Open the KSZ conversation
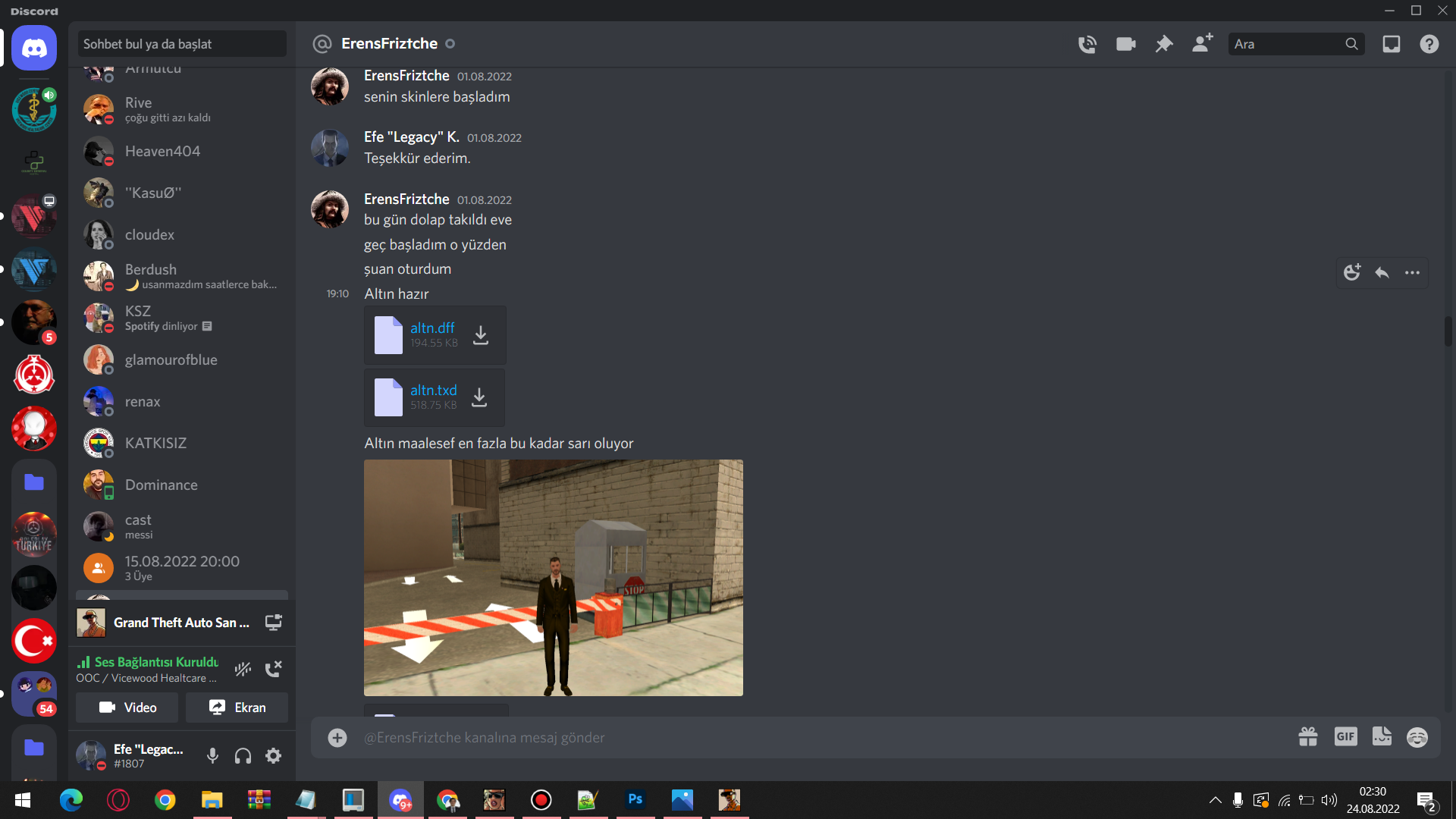Viewport: 1456px width, 819px height. pos(182,318)
